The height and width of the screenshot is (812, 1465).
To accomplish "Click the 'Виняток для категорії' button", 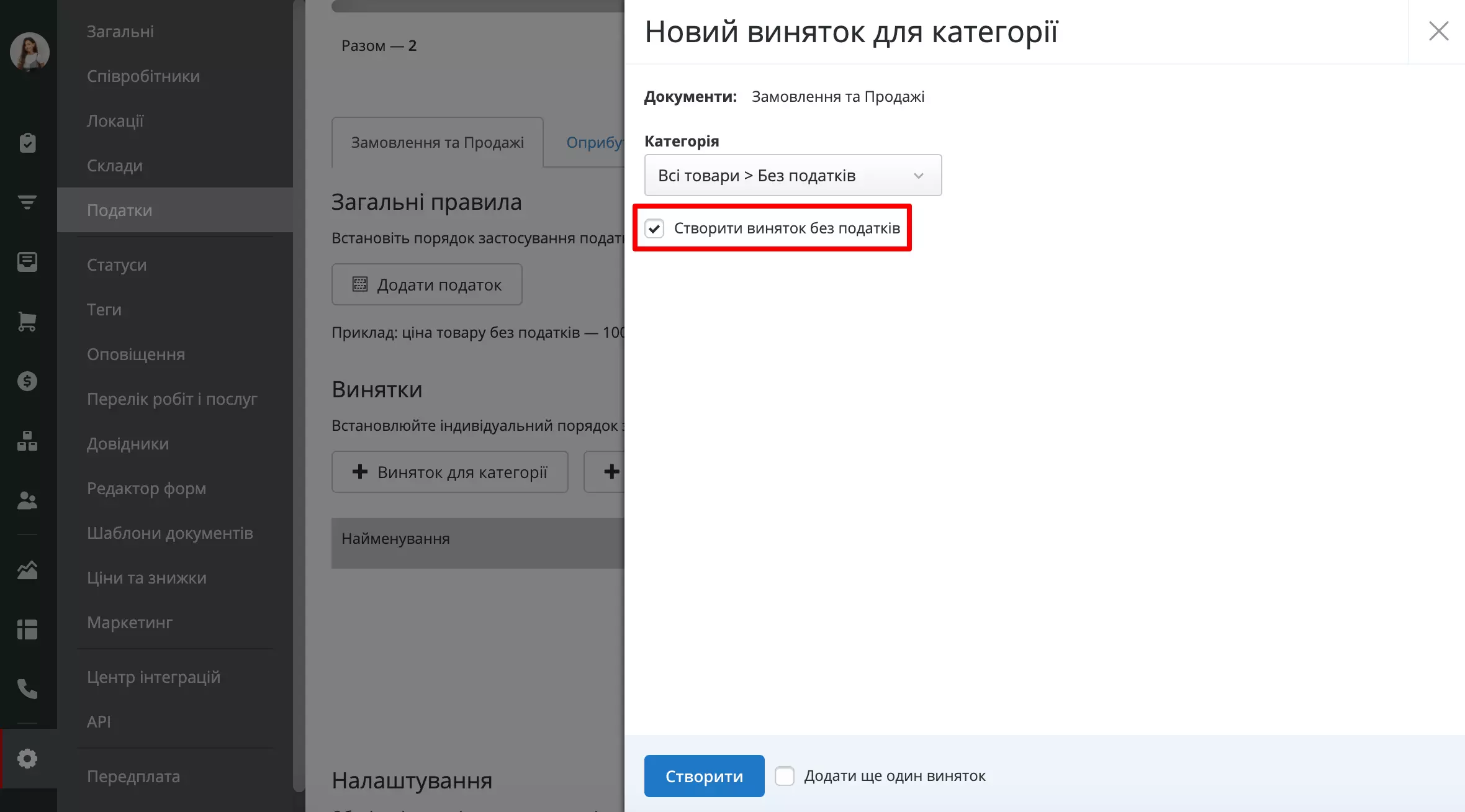I will (x=449, y=472).
